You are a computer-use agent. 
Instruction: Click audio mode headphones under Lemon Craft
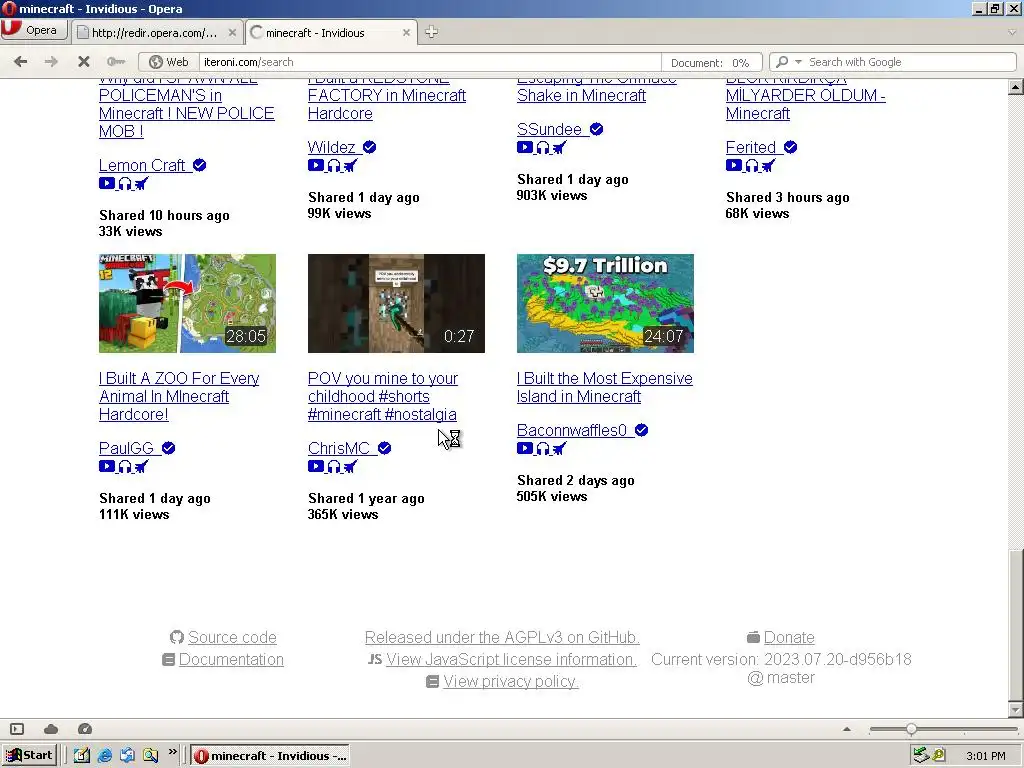[x=125, y=184]
